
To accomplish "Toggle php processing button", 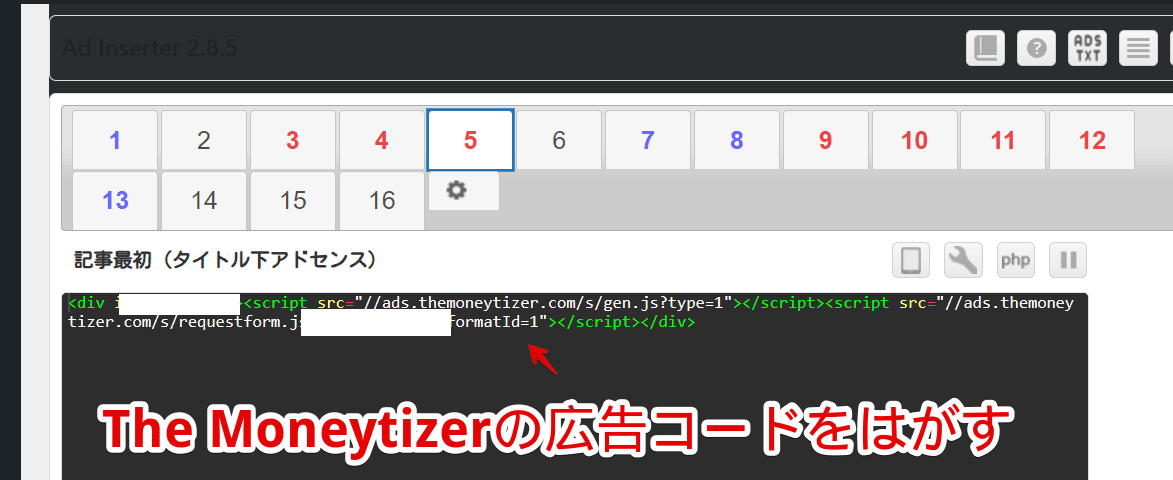I will pos(1015,260).
